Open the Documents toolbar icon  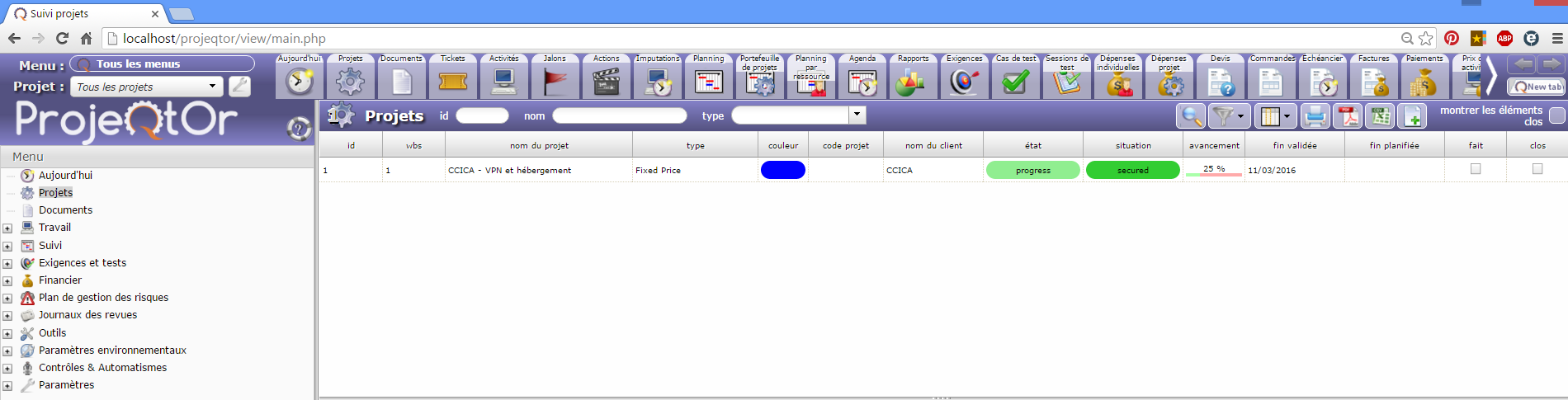click(x=402, y=82)
